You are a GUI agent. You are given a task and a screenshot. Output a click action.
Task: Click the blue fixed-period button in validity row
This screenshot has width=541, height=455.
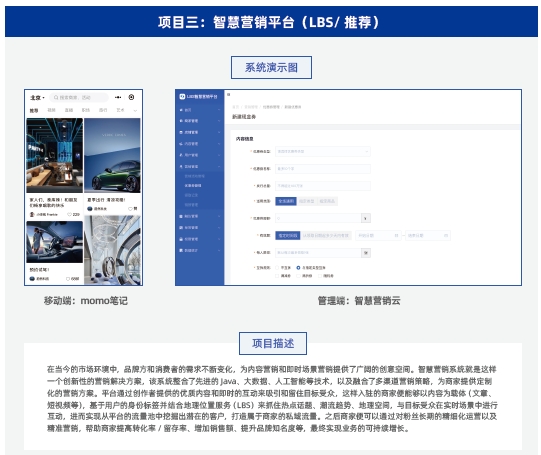[288, 235]
